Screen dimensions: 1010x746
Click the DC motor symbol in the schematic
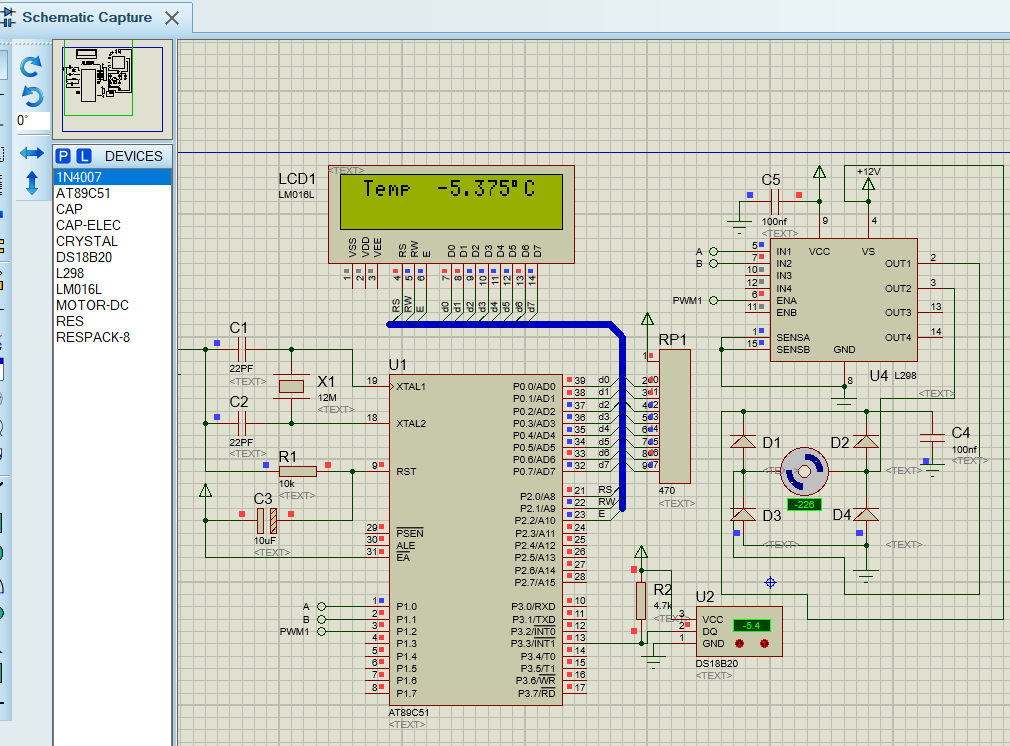point(804,470)
